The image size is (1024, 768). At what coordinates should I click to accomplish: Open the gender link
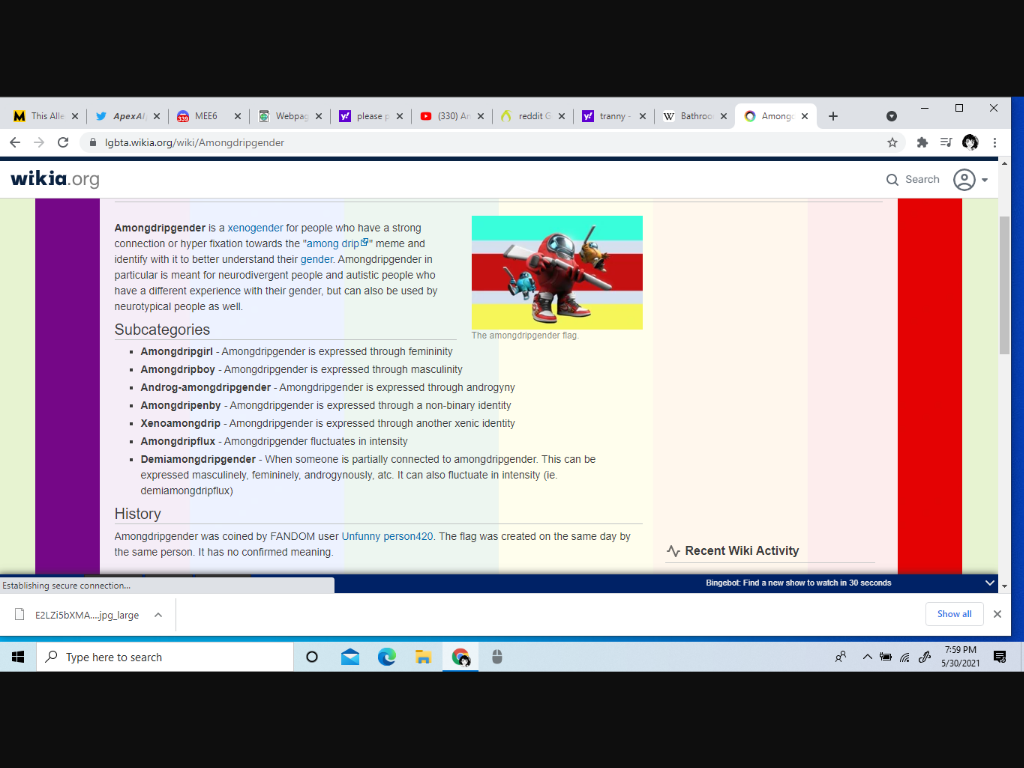[x=316, y=259]
